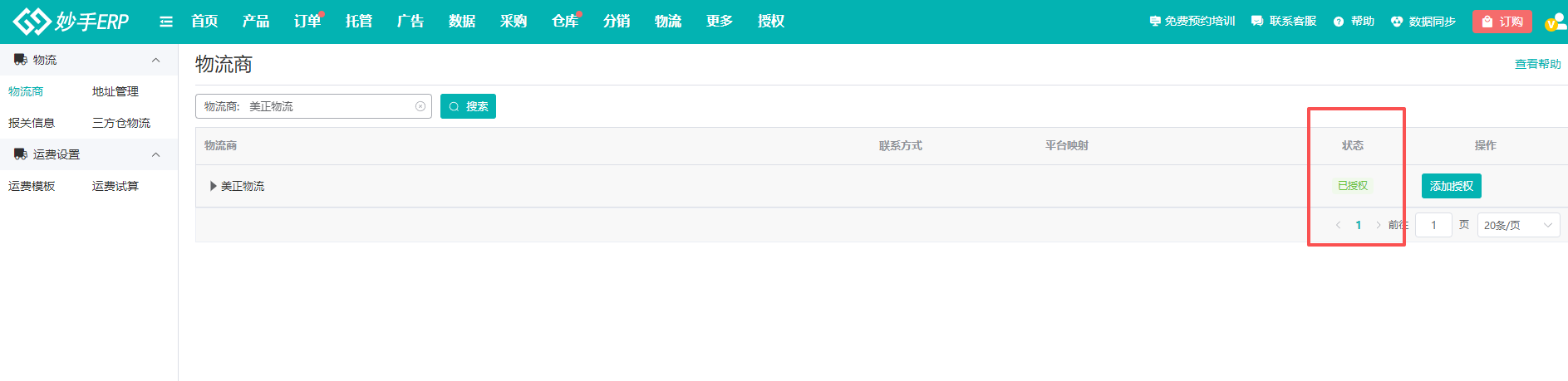Expand the 美正物流 row triangle
This screenshot has width=1568, height=381.
[x=214, y=186]
